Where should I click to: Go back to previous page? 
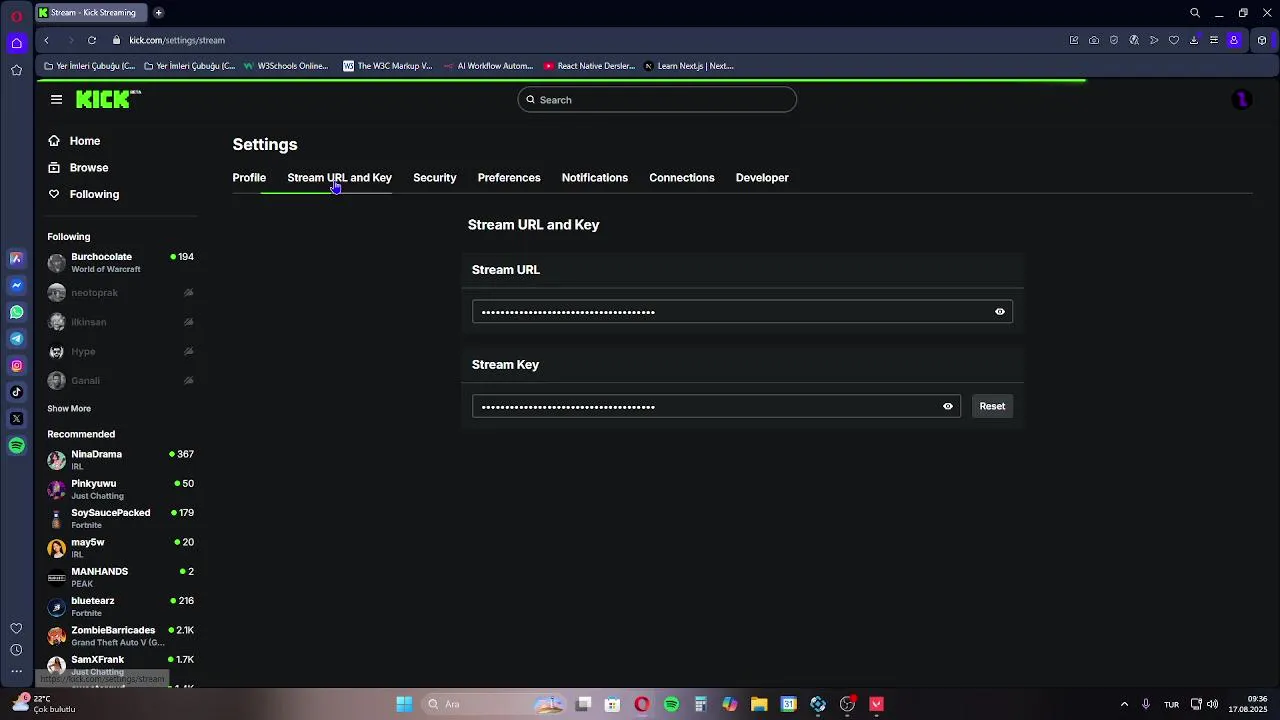[46, 40]
